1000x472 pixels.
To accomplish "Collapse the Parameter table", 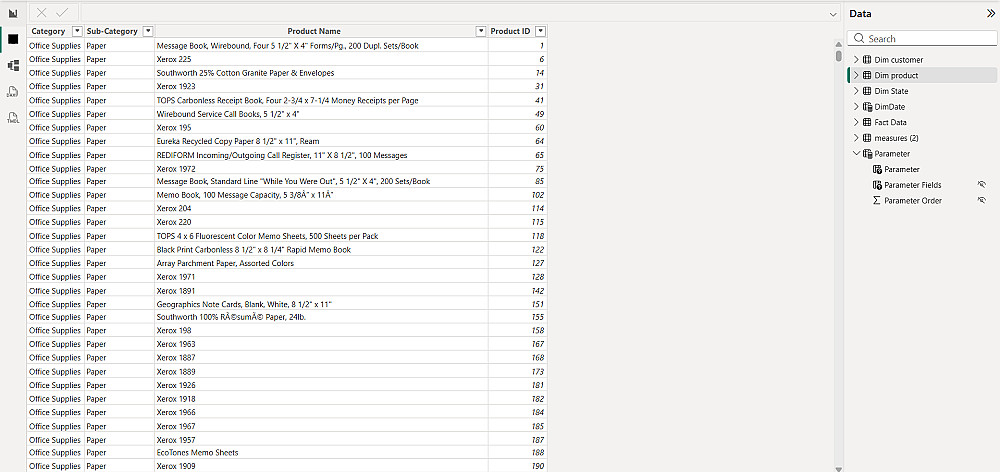I will (x=857, y=154).
